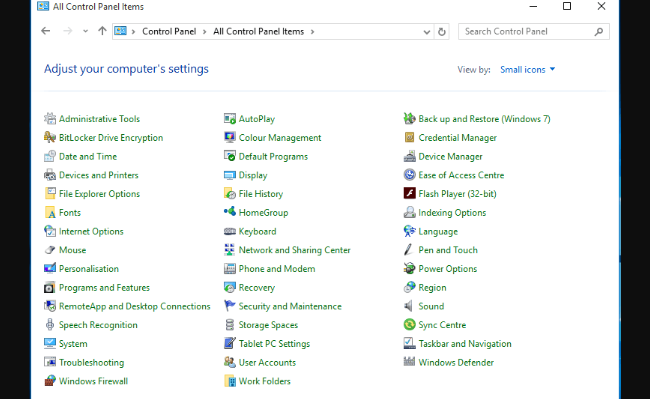The width and height of the screenshot is (650, 399).
Task: Expand chevron after All Control Panel Items
Action: coord(313,31)
